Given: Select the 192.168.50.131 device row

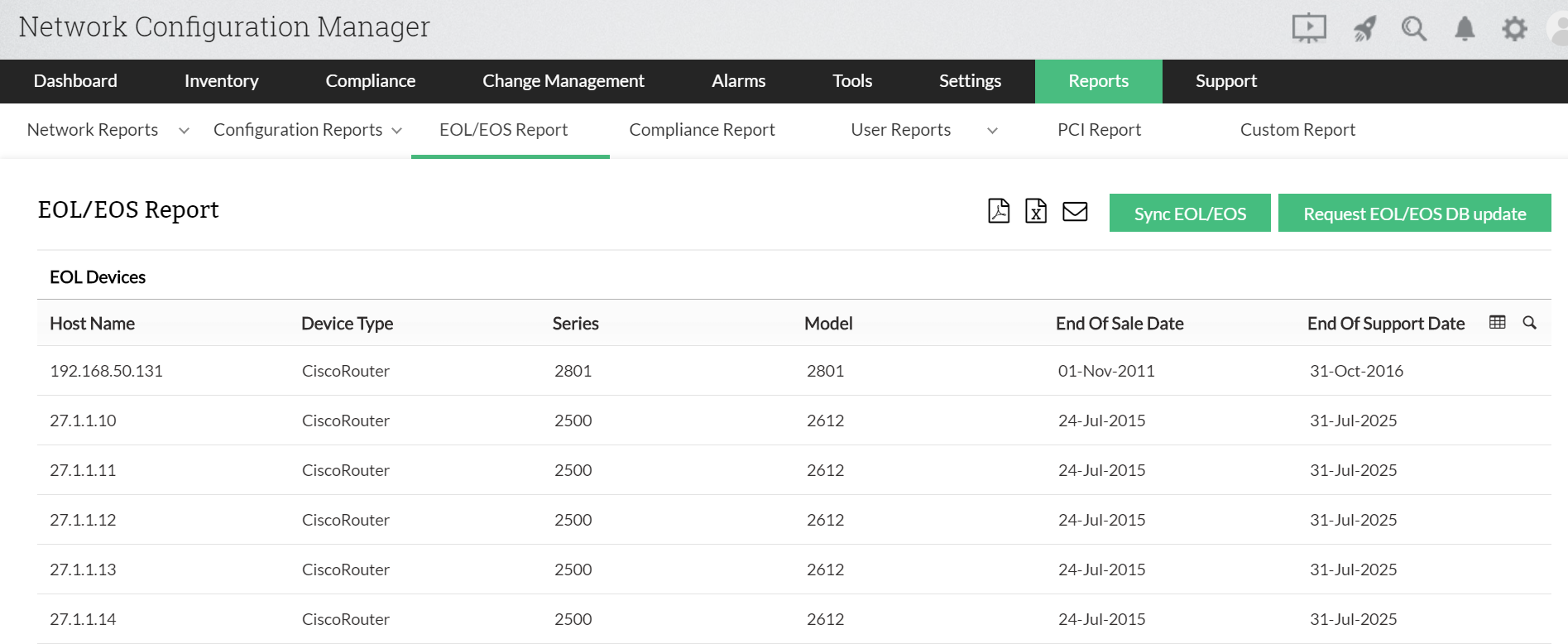Looking at the screenshot, I should coord(107,371).
